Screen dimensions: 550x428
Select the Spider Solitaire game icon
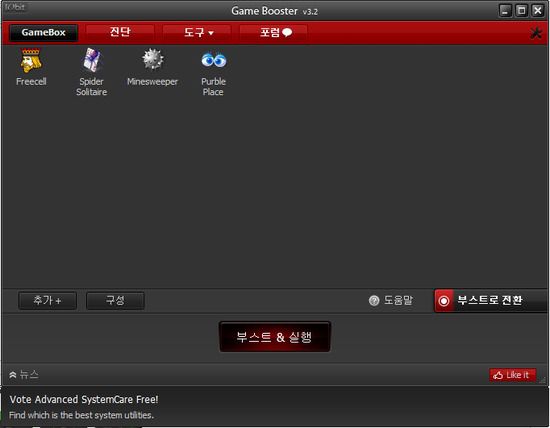(x=92, y=60)
